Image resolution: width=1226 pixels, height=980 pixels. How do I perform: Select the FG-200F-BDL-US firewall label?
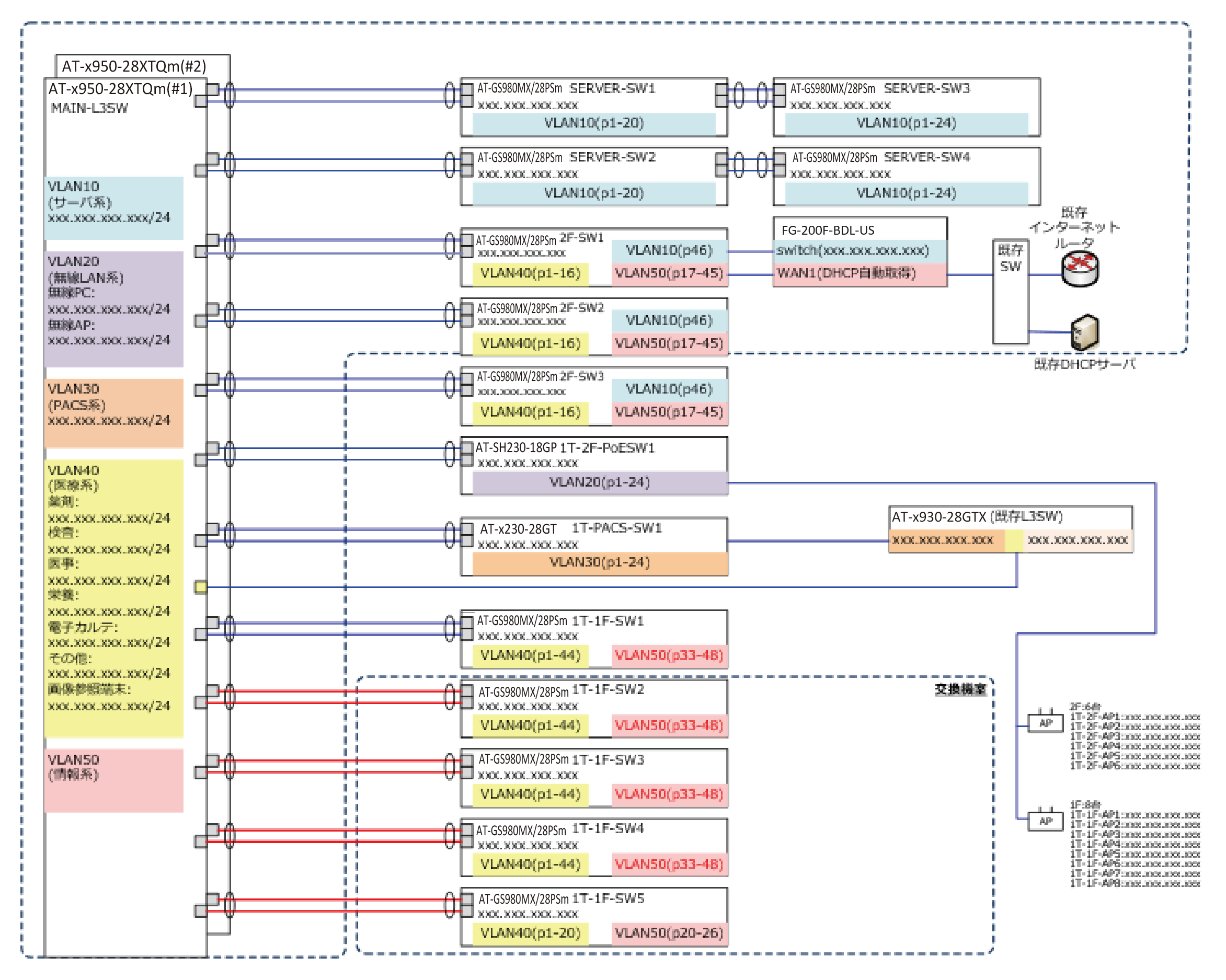(x=828, y=230)
